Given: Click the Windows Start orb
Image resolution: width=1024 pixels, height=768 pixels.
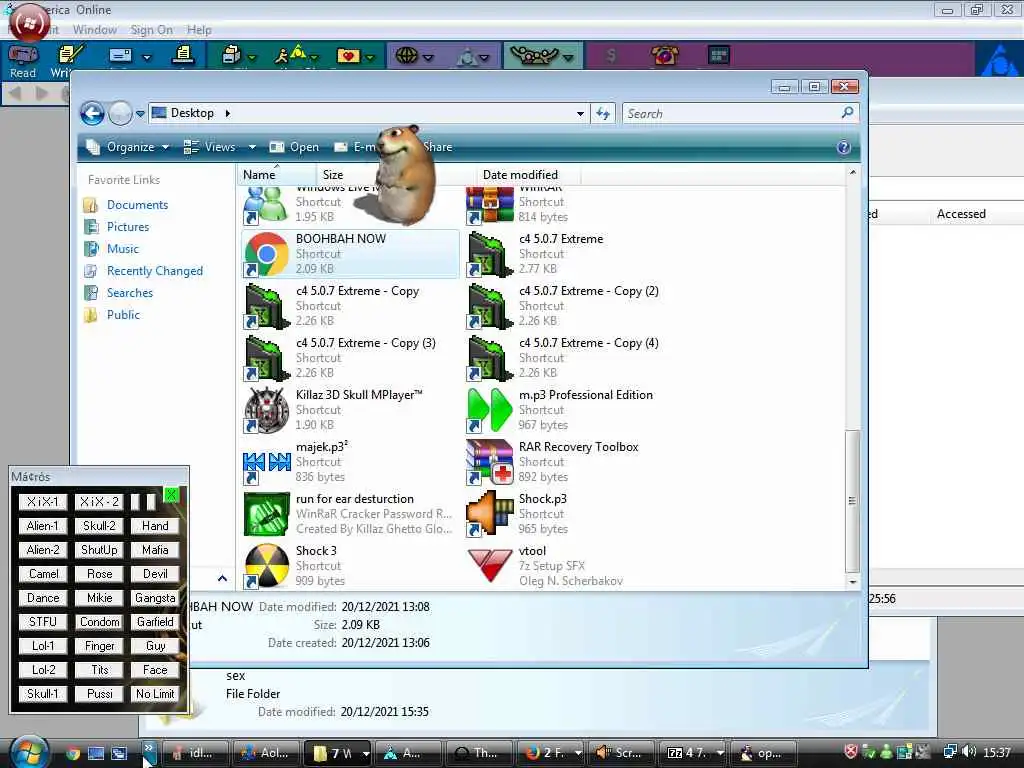Looking at the screenshot, I should (29, 752).
